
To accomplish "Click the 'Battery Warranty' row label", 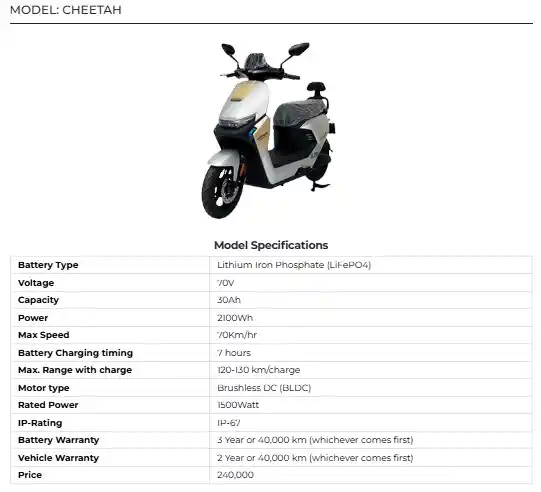I will click(58, 440).
